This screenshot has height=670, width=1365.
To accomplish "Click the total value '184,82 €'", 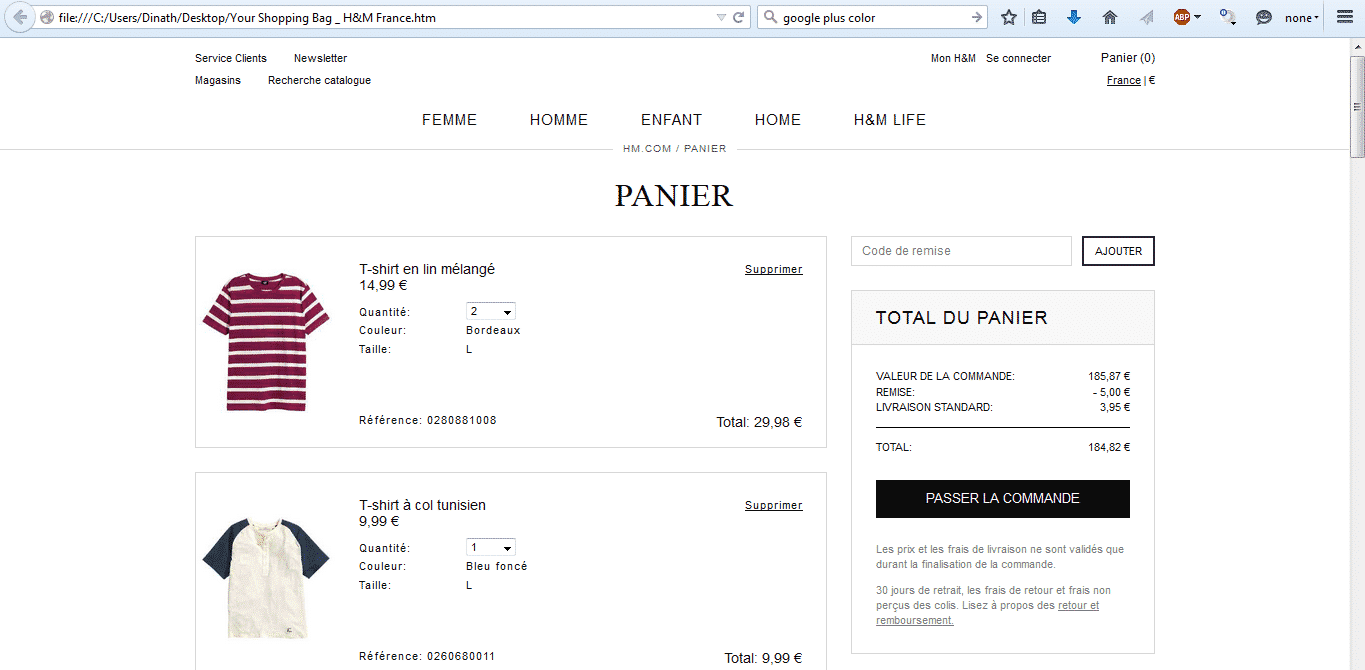I will (x=1109, y=448).
